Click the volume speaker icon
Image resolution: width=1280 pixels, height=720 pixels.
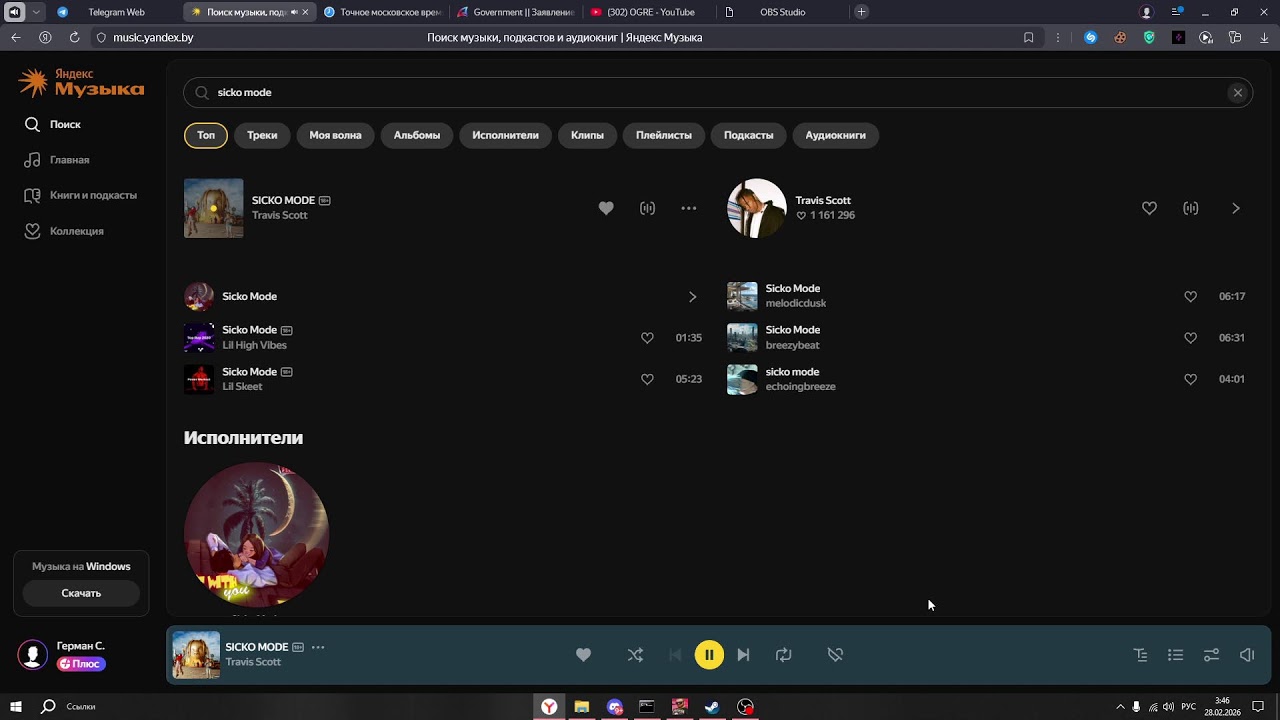pyautogui.click(x=1247, y=655)
